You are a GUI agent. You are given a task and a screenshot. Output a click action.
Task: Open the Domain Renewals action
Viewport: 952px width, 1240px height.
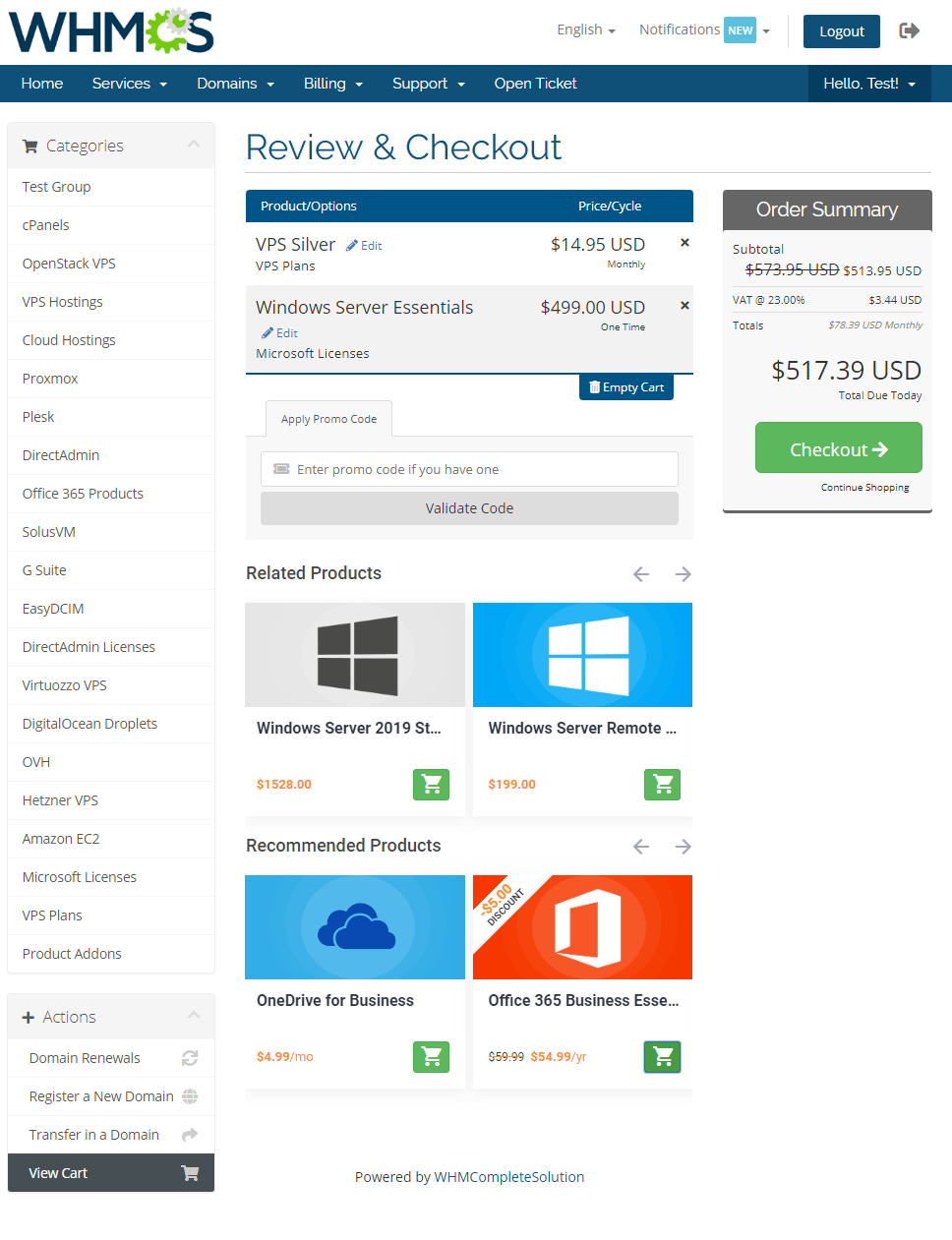[x=111, y=1058]
